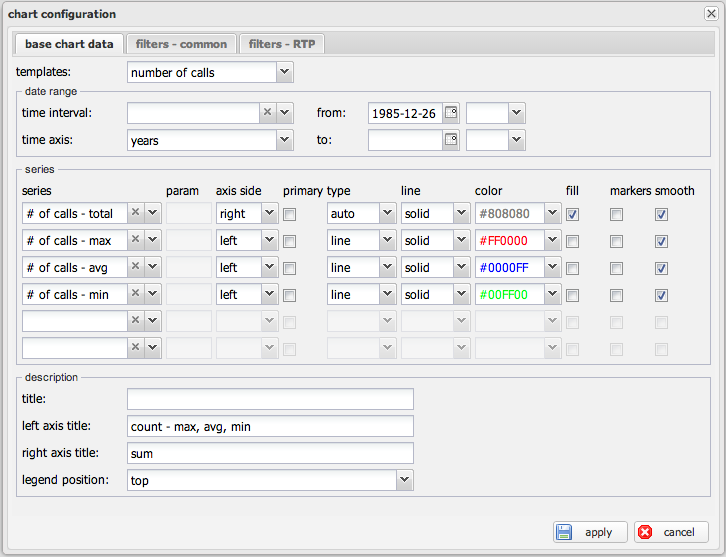Switch to 'base chart data' tab

(x=69, y=44)
